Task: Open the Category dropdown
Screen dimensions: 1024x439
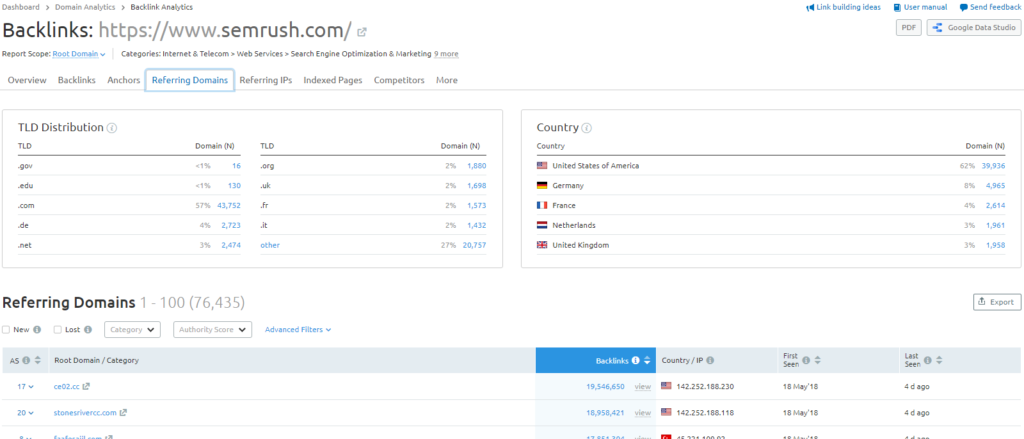Action: pos(133,329)
